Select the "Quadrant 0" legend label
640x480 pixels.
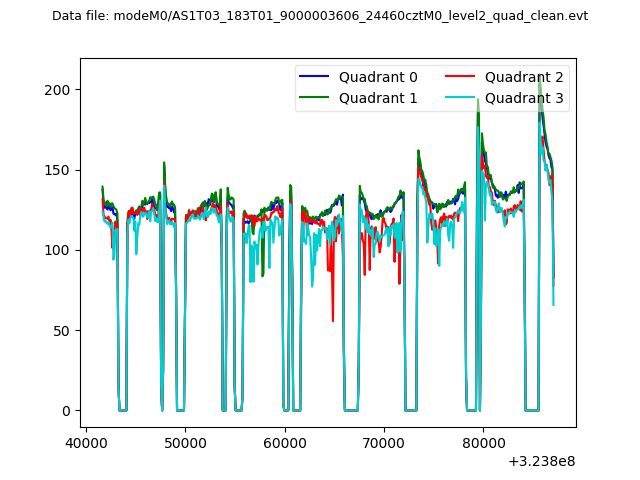(378, 77)
